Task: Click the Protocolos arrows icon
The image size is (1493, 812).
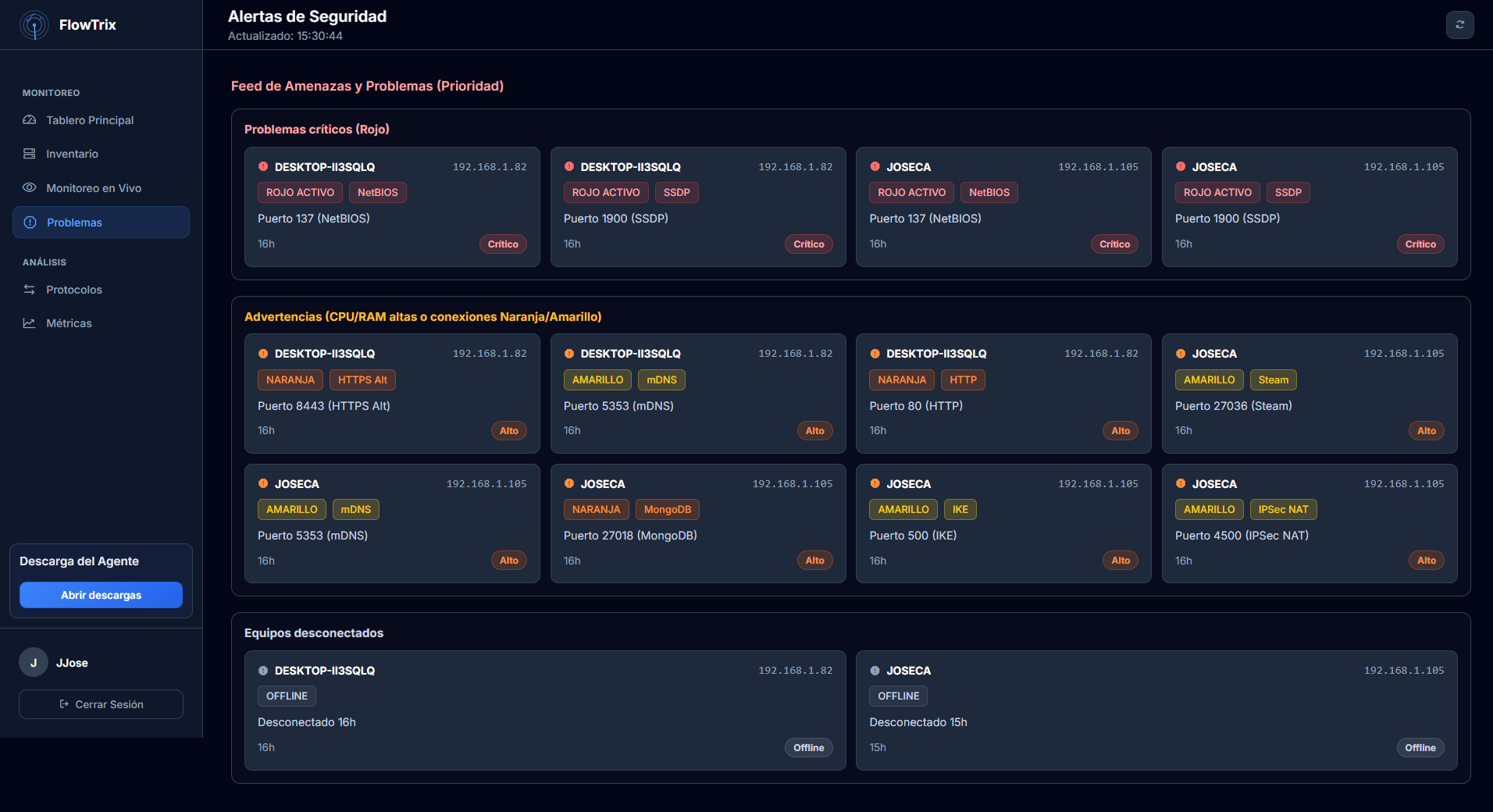Action: (x=30, y=290)
